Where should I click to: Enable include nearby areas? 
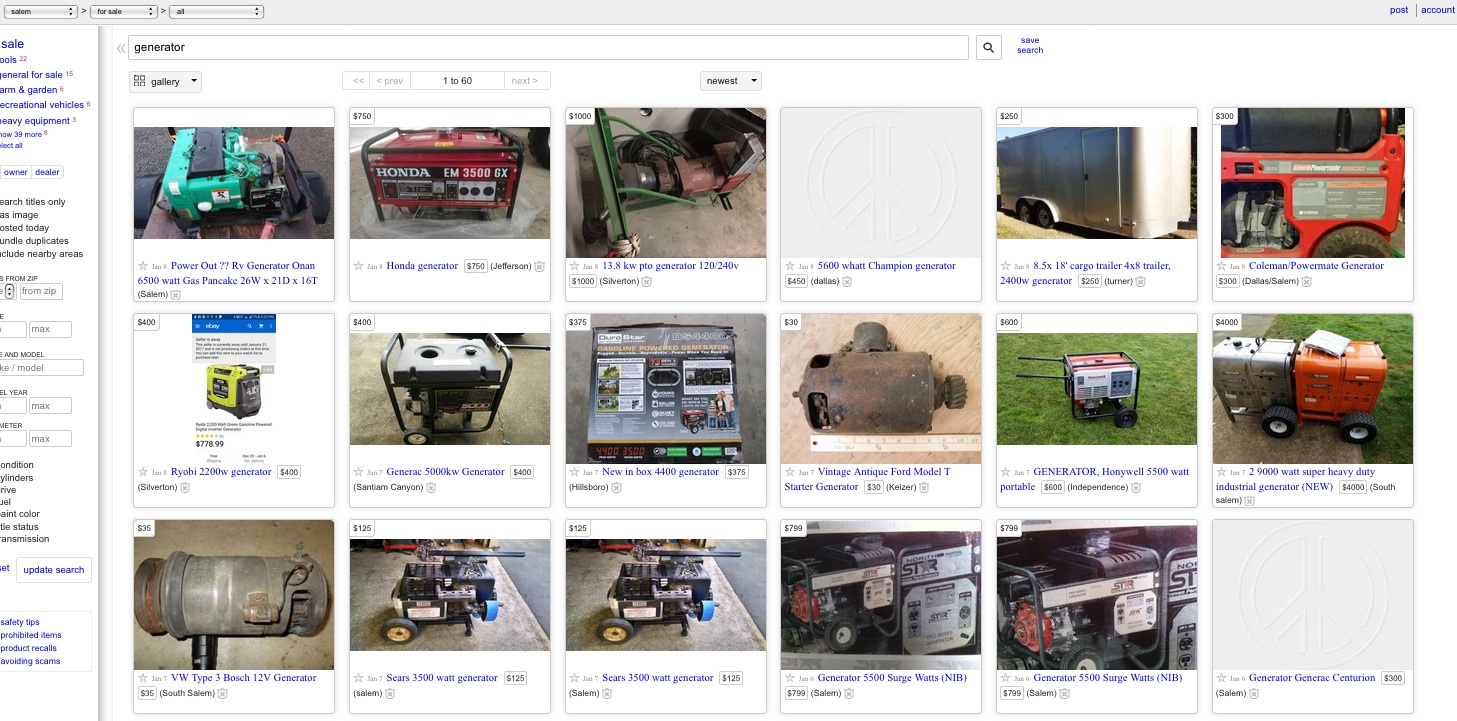(41, 254)
